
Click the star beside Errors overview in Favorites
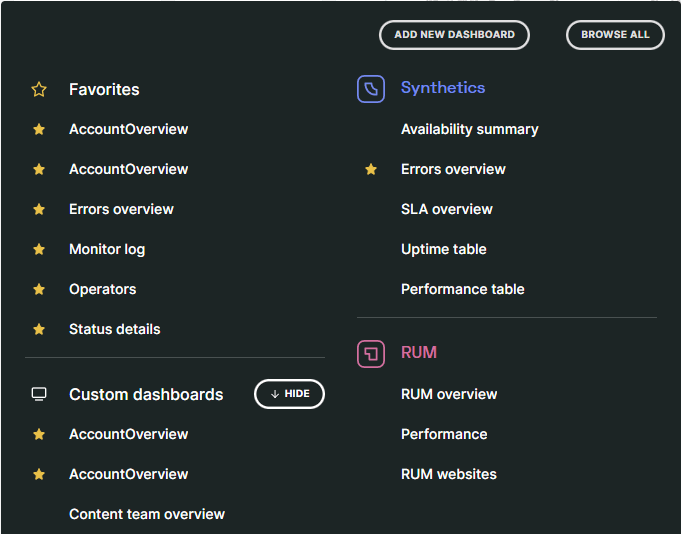click(39, 209)
